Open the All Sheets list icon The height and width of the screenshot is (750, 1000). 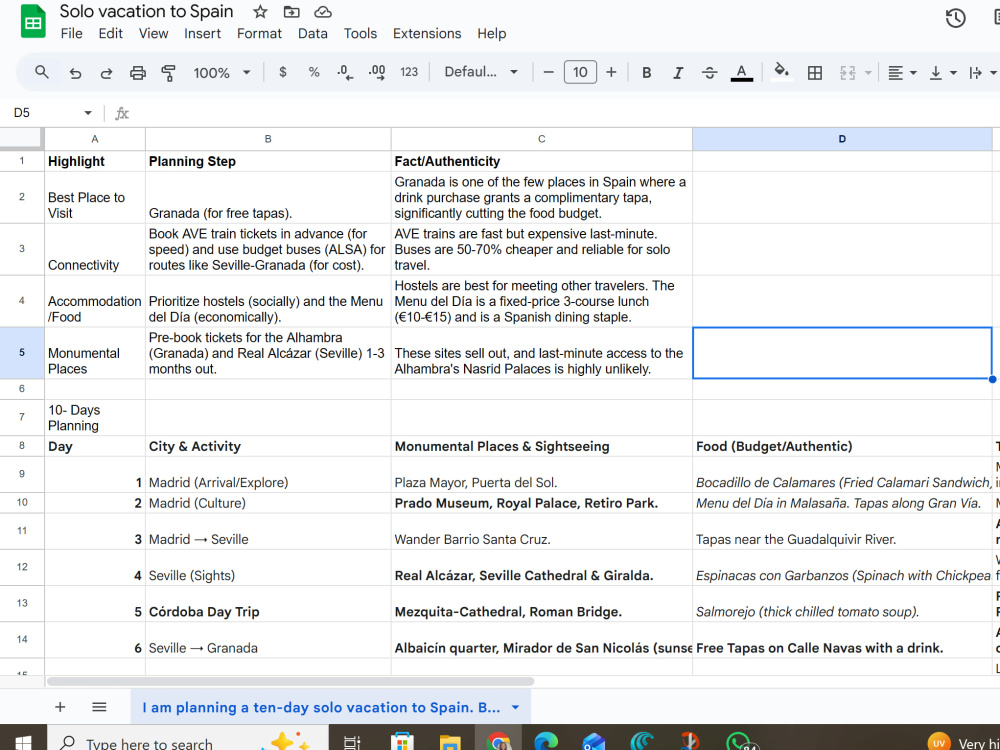pyautogui.click(x=99, y=707)
